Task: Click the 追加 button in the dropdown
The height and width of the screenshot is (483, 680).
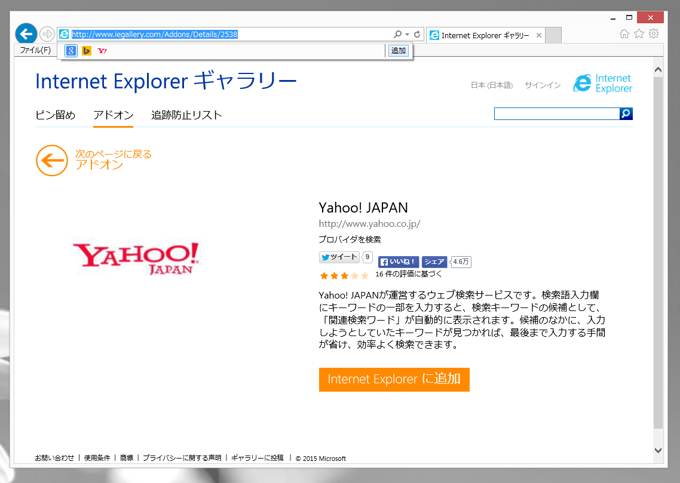Action: tap(398, 51)
